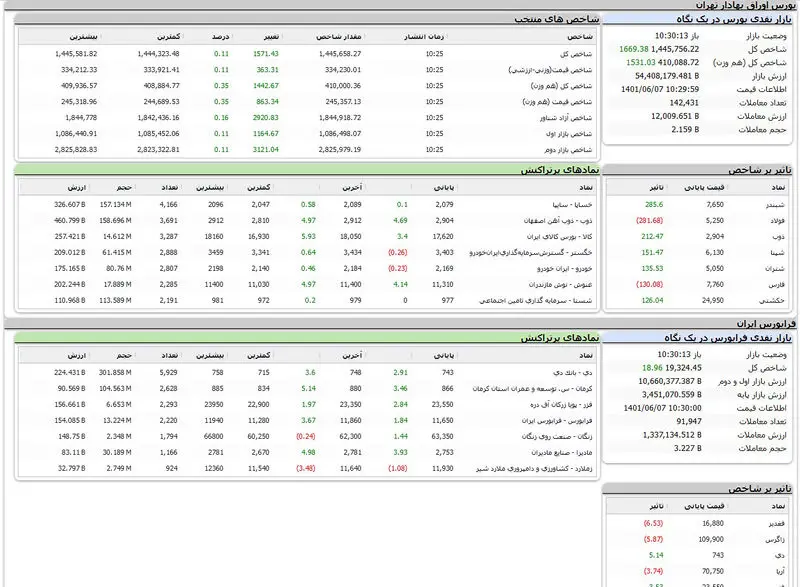Select the volume cell 301.858 M
The height and width of the screenshot is (587, 800).
115,373
